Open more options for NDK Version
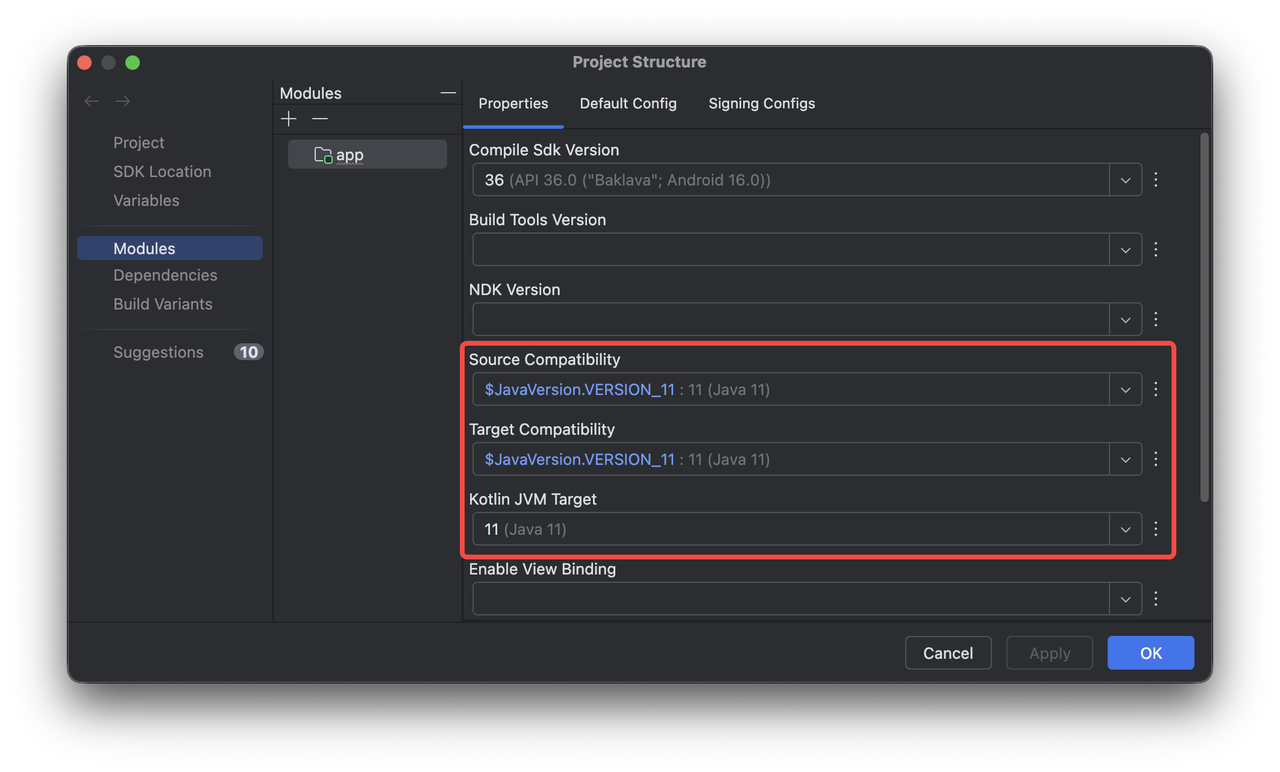The height and width of the screenshot is (772, 1280). [1156, 319]
